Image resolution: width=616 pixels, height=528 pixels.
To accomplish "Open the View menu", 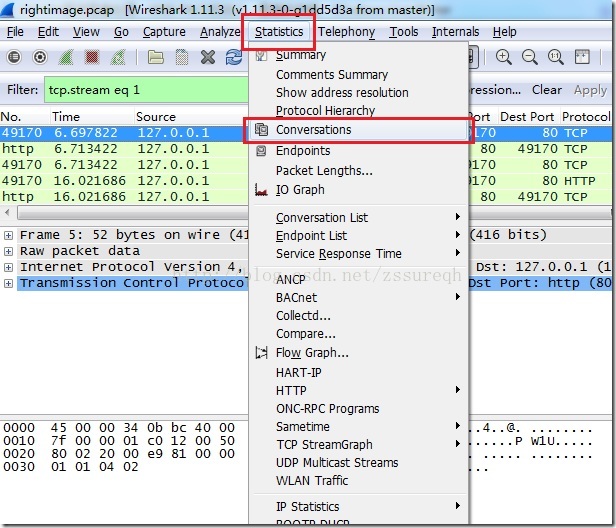I will pos(86,32).
